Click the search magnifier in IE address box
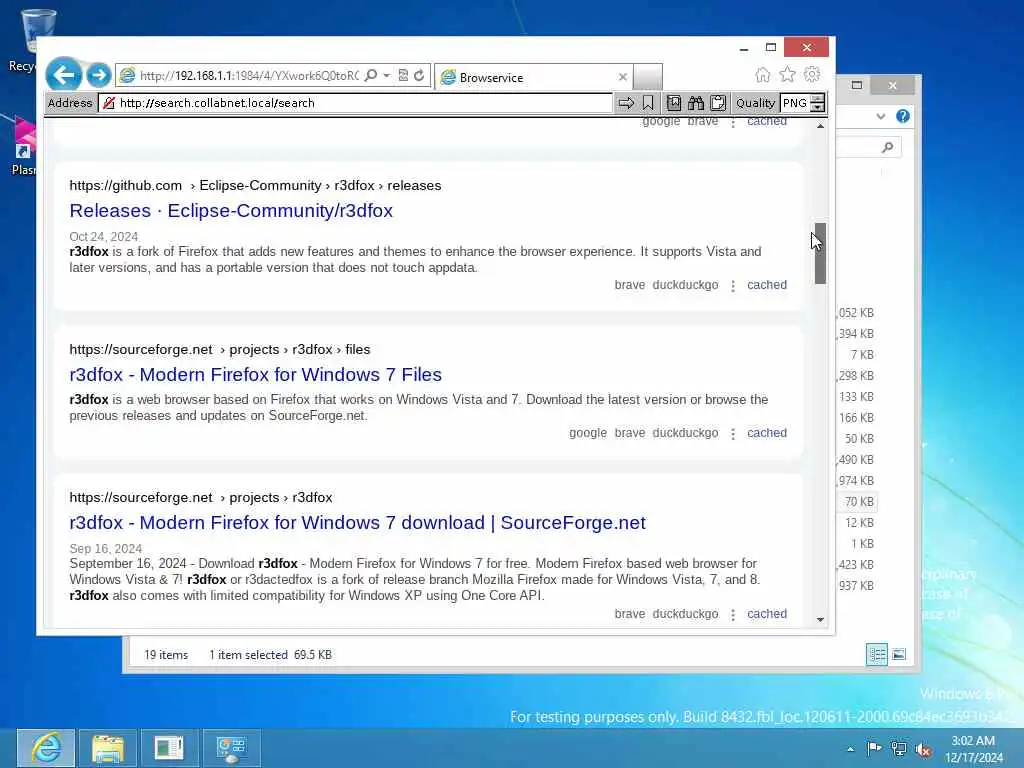This screenshot has width=1024, height=768. (370, 76)
